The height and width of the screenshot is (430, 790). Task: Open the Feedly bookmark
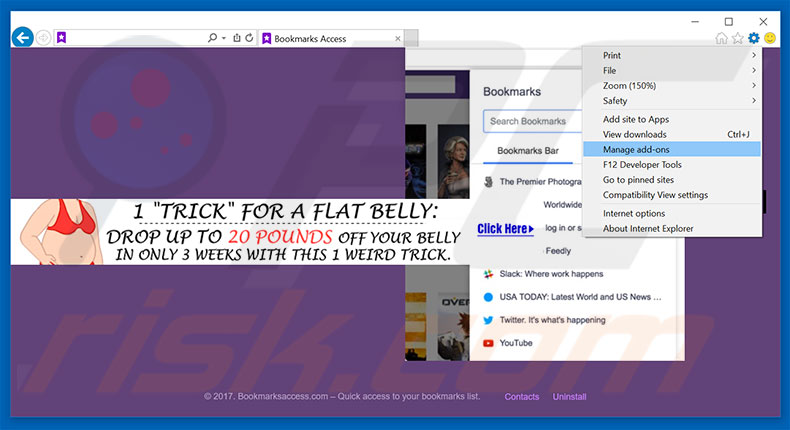point(558,251)
